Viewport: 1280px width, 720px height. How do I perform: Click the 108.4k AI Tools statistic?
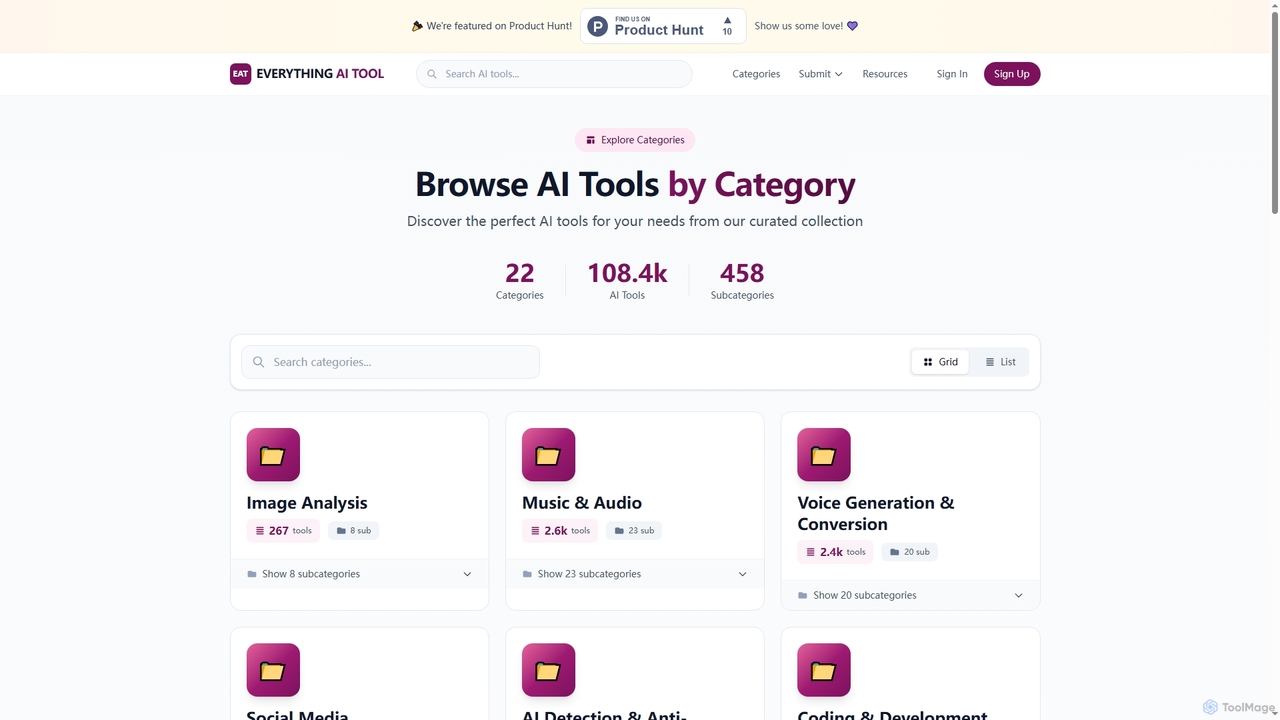(627, 280)
